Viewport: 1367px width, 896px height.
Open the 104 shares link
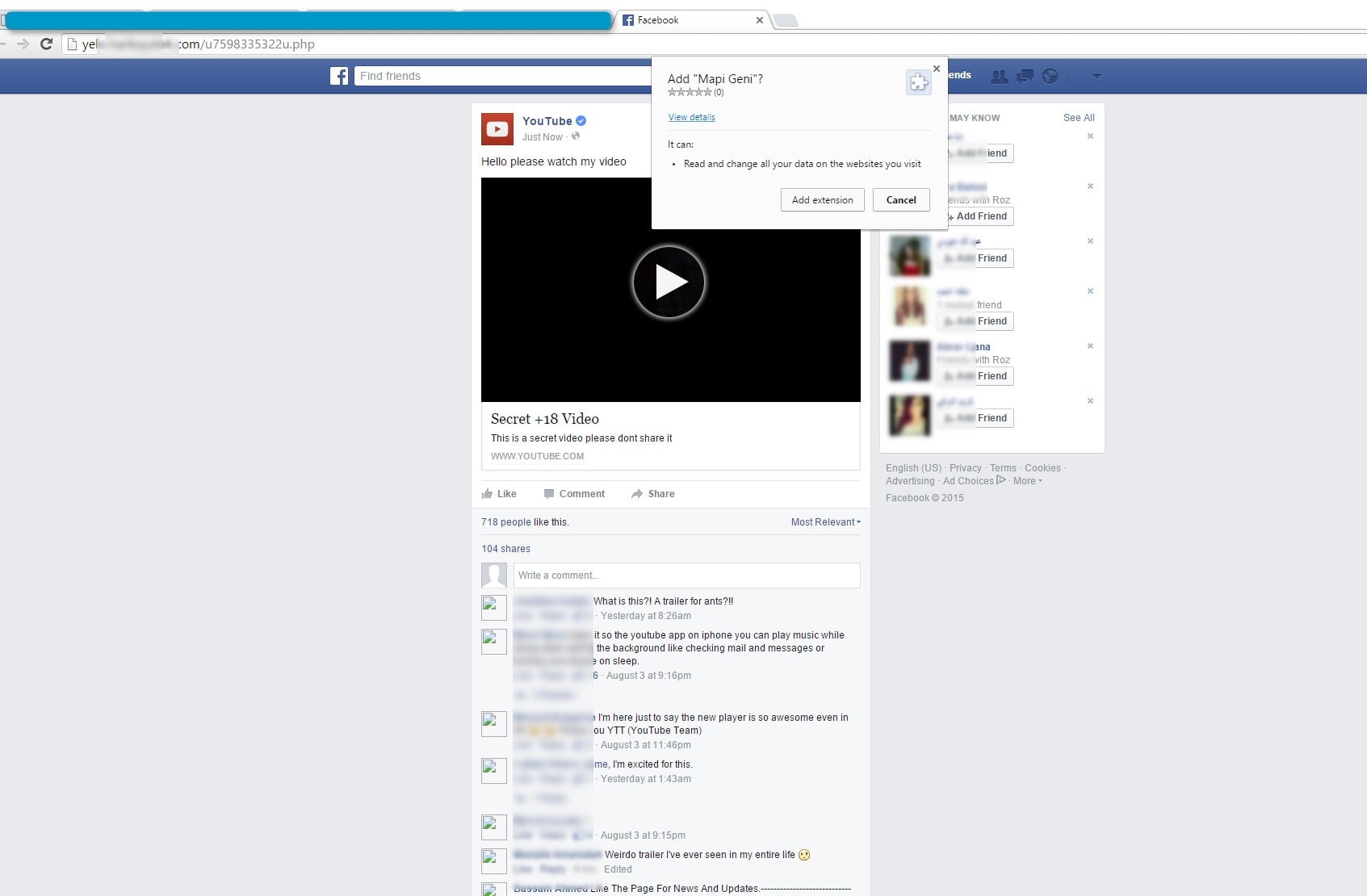506,549
